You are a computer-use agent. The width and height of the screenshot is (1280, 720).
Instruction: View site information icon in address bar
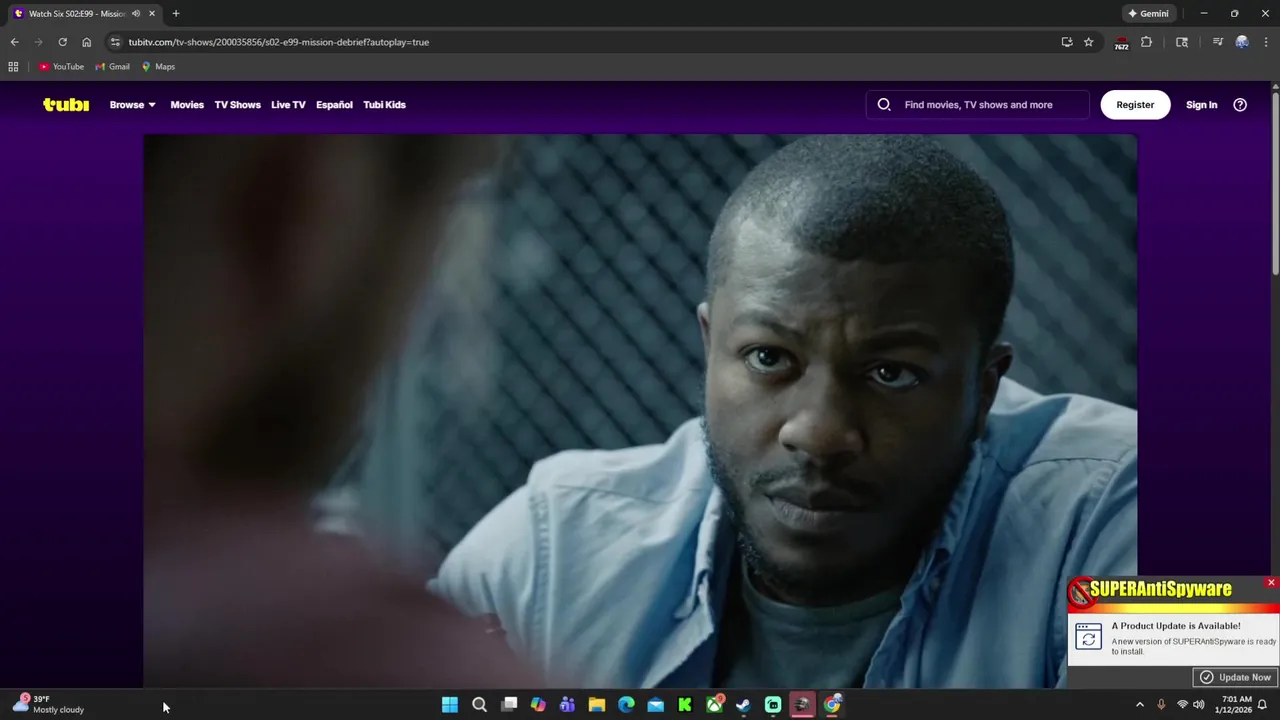click(115, 42)
